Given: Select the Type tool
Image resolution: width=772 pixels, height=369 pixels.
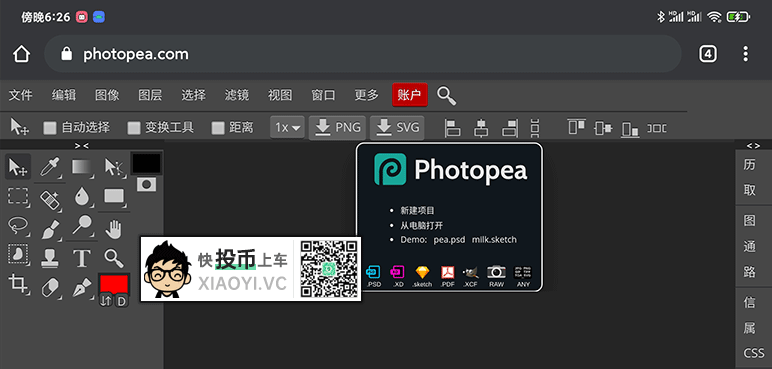Looking at the screenshot, I should pyautogui.click(x=82, y=257).
